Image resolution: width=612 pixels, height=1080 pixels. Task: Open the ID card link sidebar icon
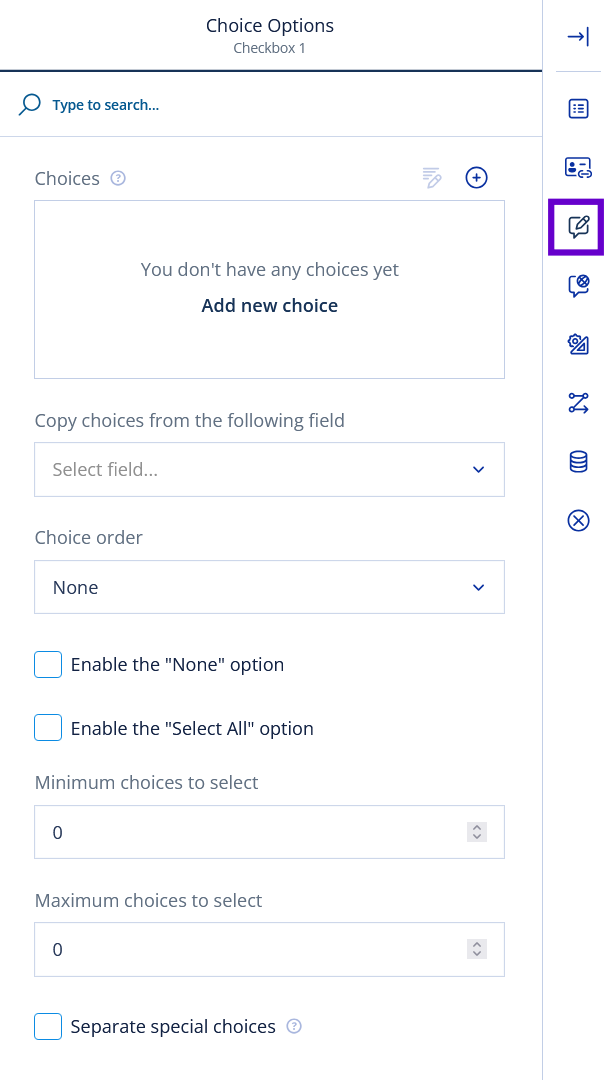pos(578,167)
